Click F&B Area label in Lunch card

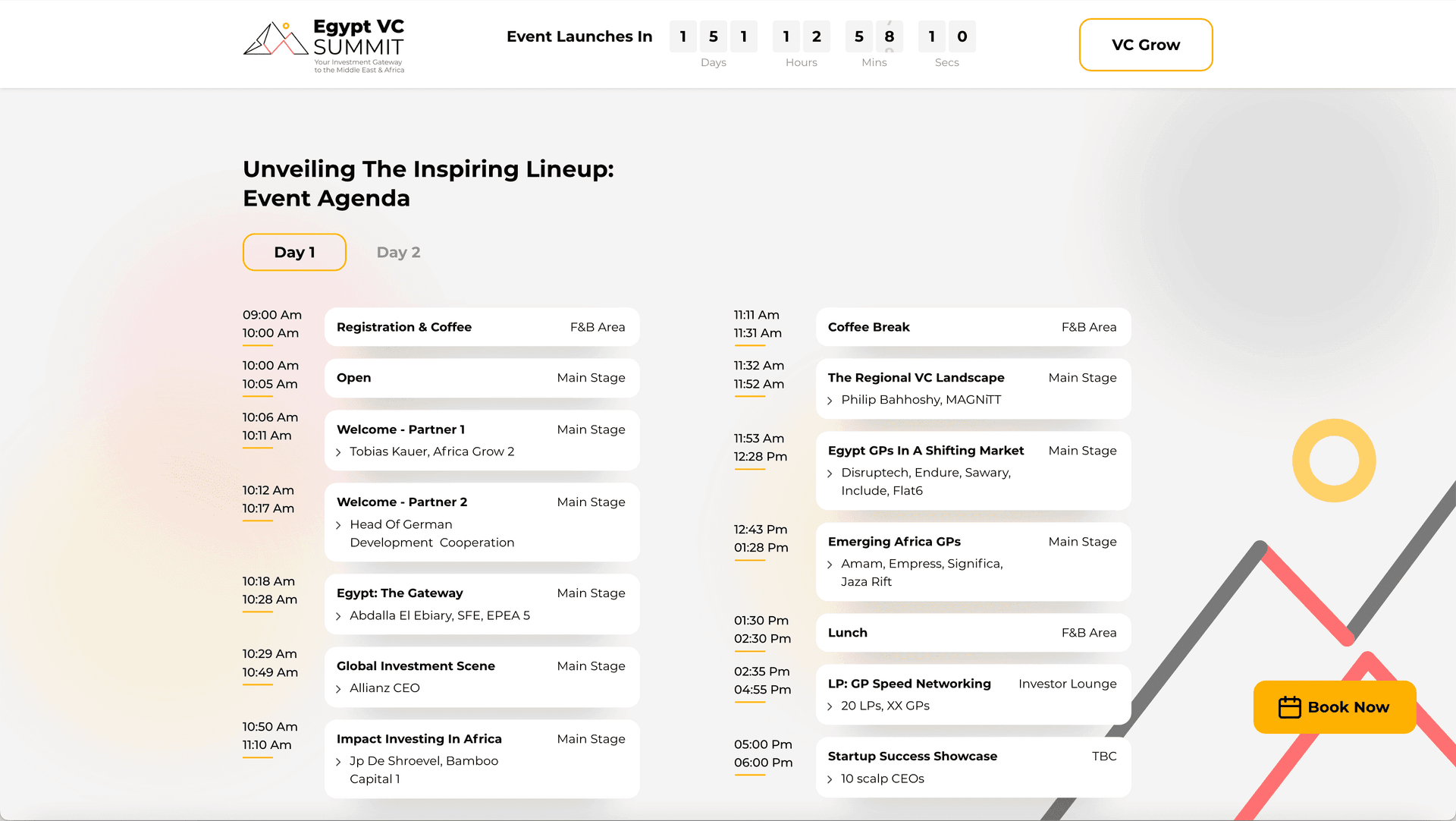point(1089,633)
